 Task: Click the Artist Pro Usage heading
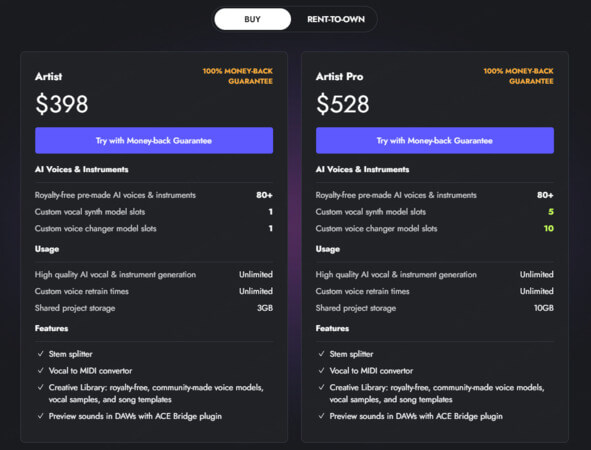coord(328,249)
